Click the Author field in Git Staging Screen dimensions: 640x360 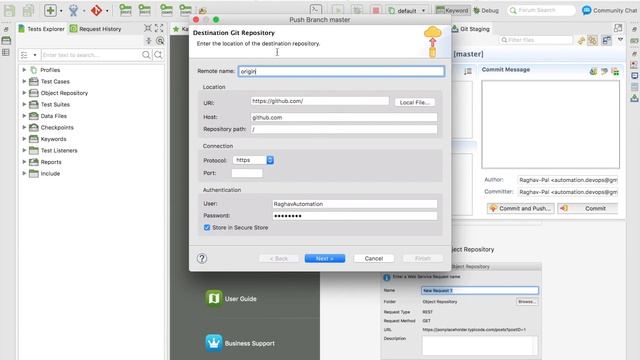pos(568,180)
